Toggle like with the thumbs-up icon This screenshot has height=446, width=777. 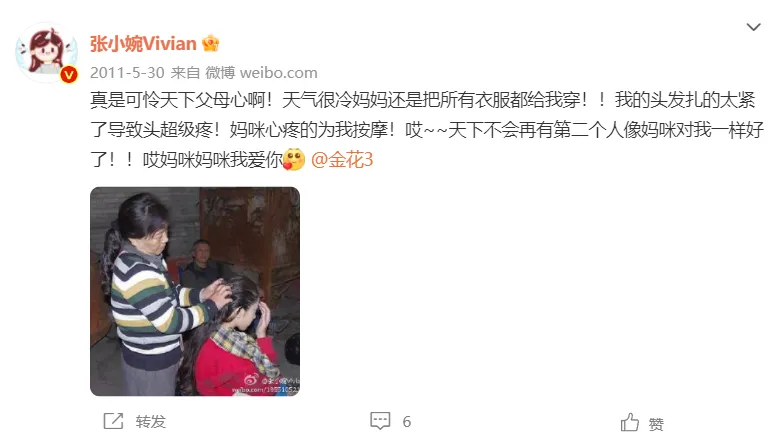630,423
